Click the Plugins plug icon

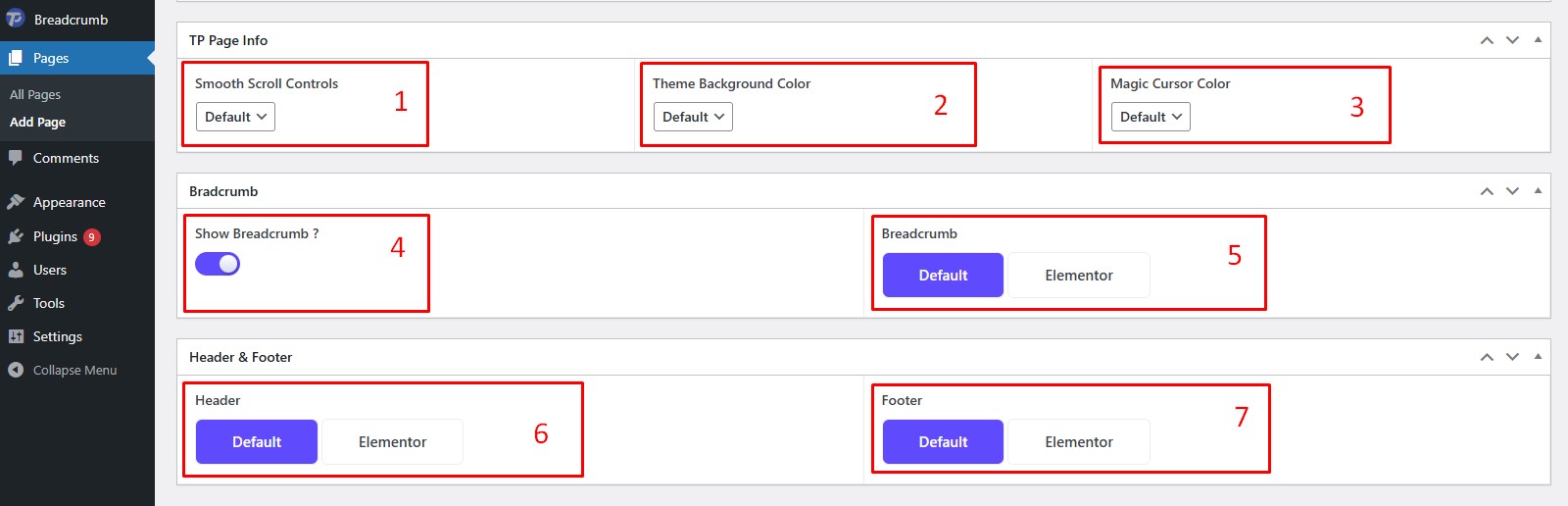[16, 236]
